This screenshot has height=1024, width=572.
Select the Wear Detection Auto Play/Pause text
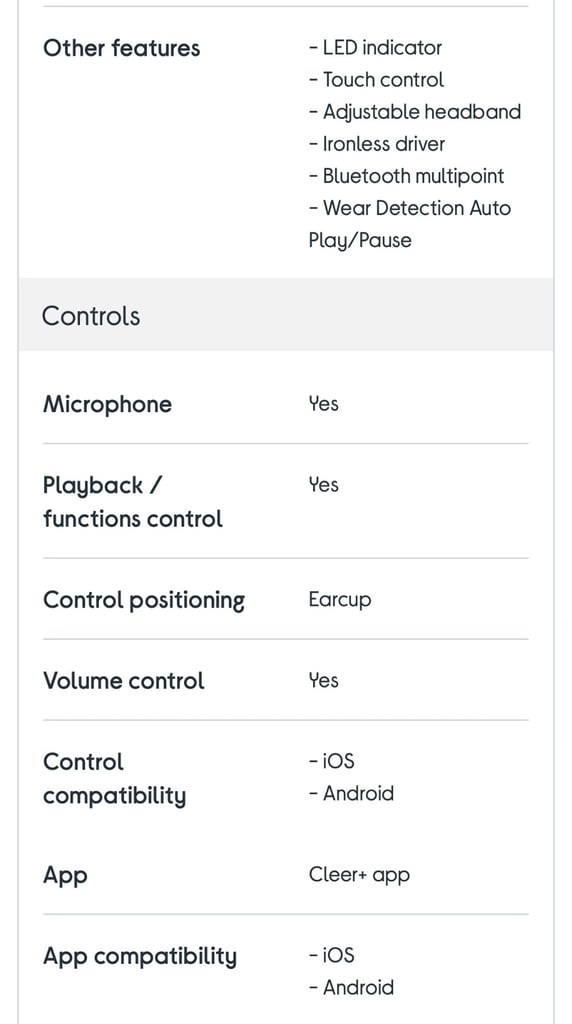[409, 224]
